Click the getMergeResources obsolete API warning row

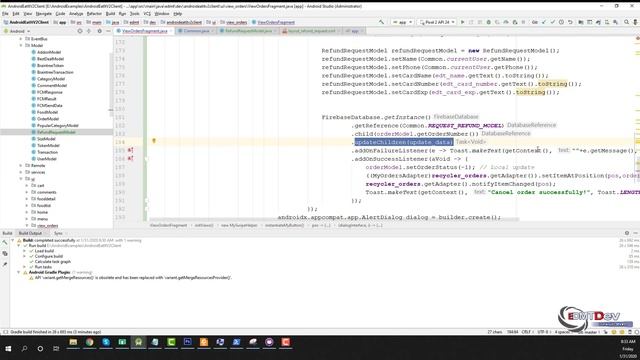(x=133, y=278)
